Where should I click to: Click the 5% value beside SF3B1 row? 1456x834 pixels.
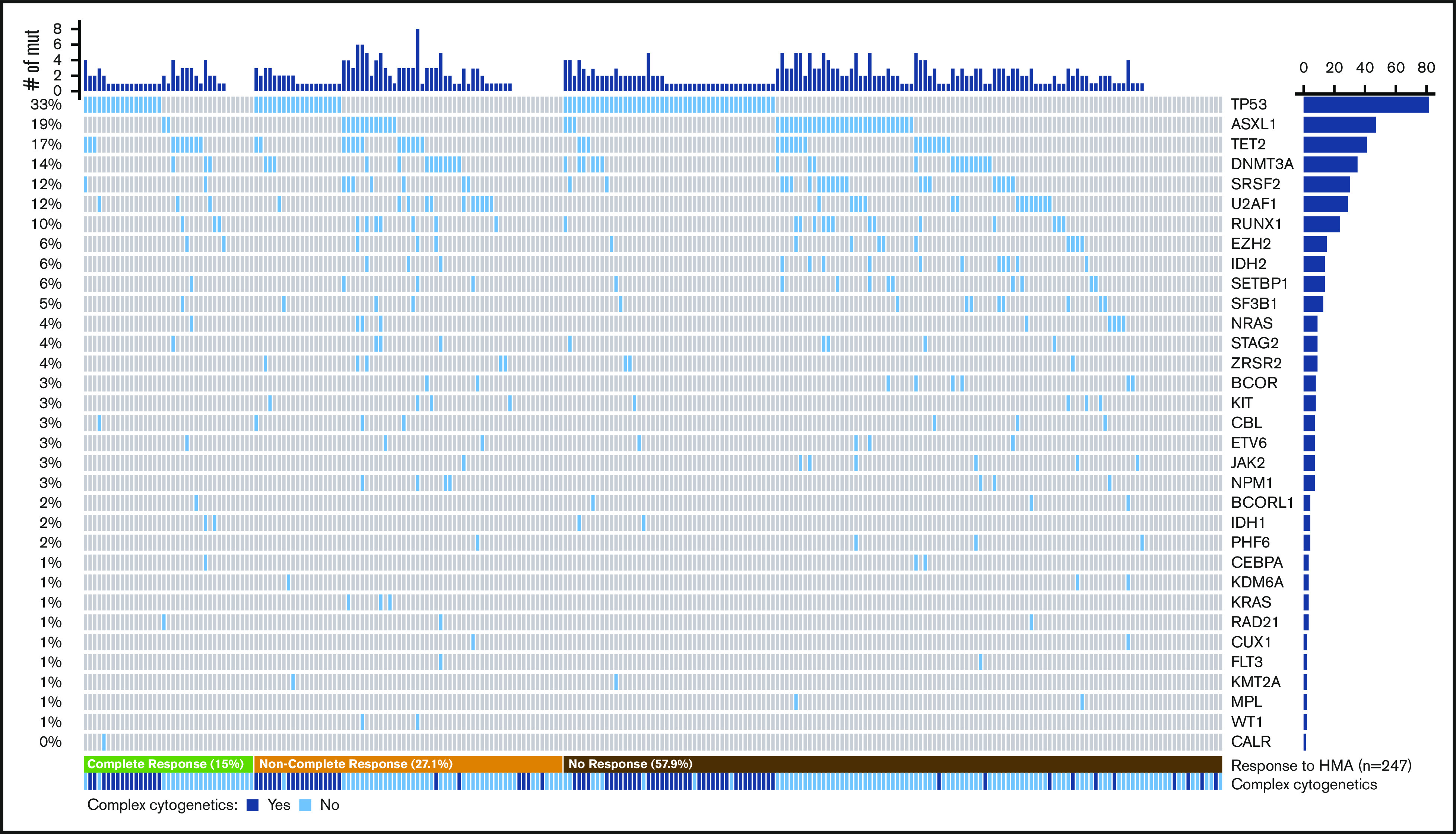click(50, 304)
